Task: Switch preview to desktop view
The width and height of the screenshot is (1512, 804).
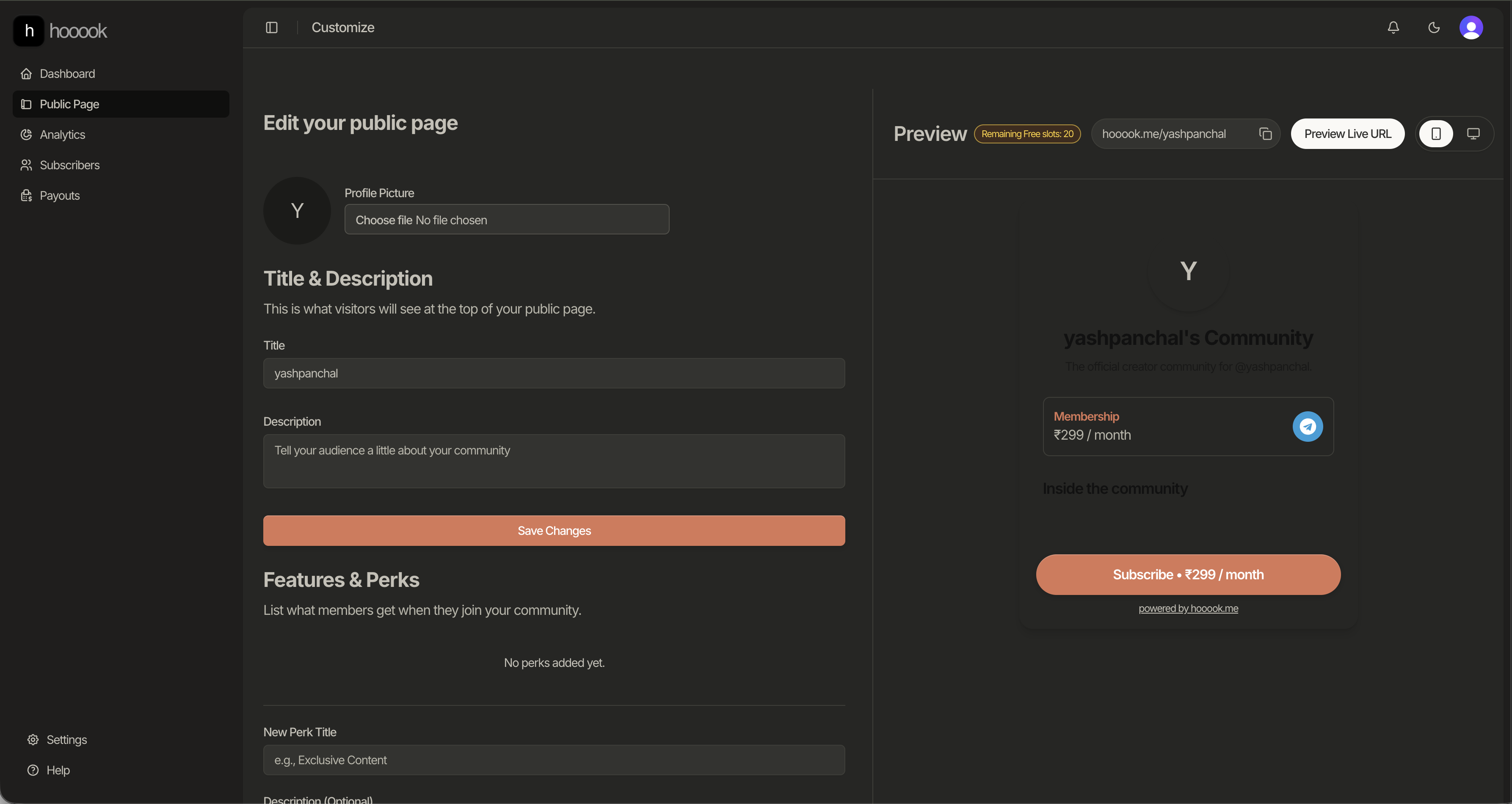Action: pyautogui.click(x=1473, y=134)
